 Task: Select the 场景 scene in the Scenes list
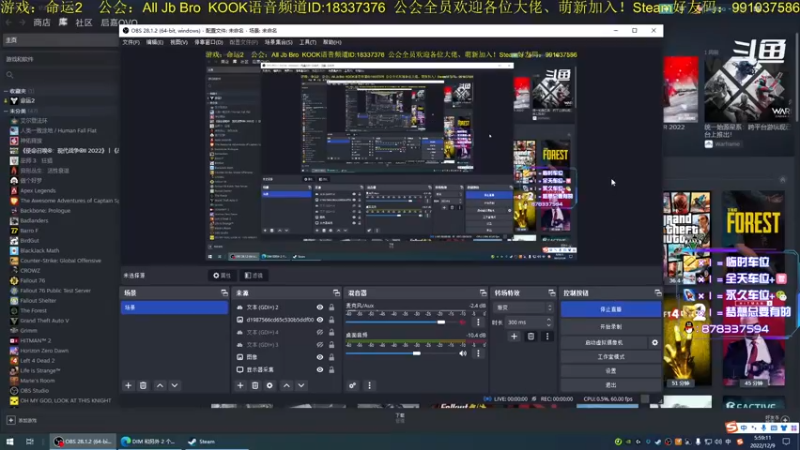pyautogui.click(x=174, y=307)
